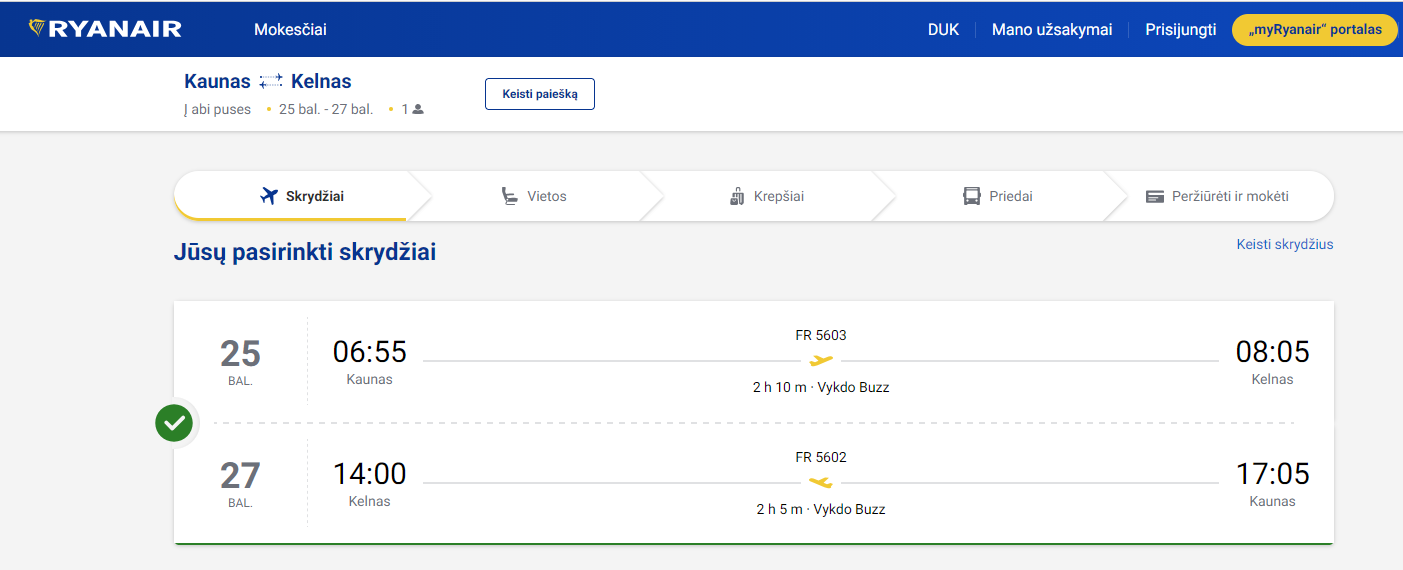The image size is (1403, 570).
Task: Click the round-trip arrows between Kaunas and Kelnas
Action: coord(271,82)
